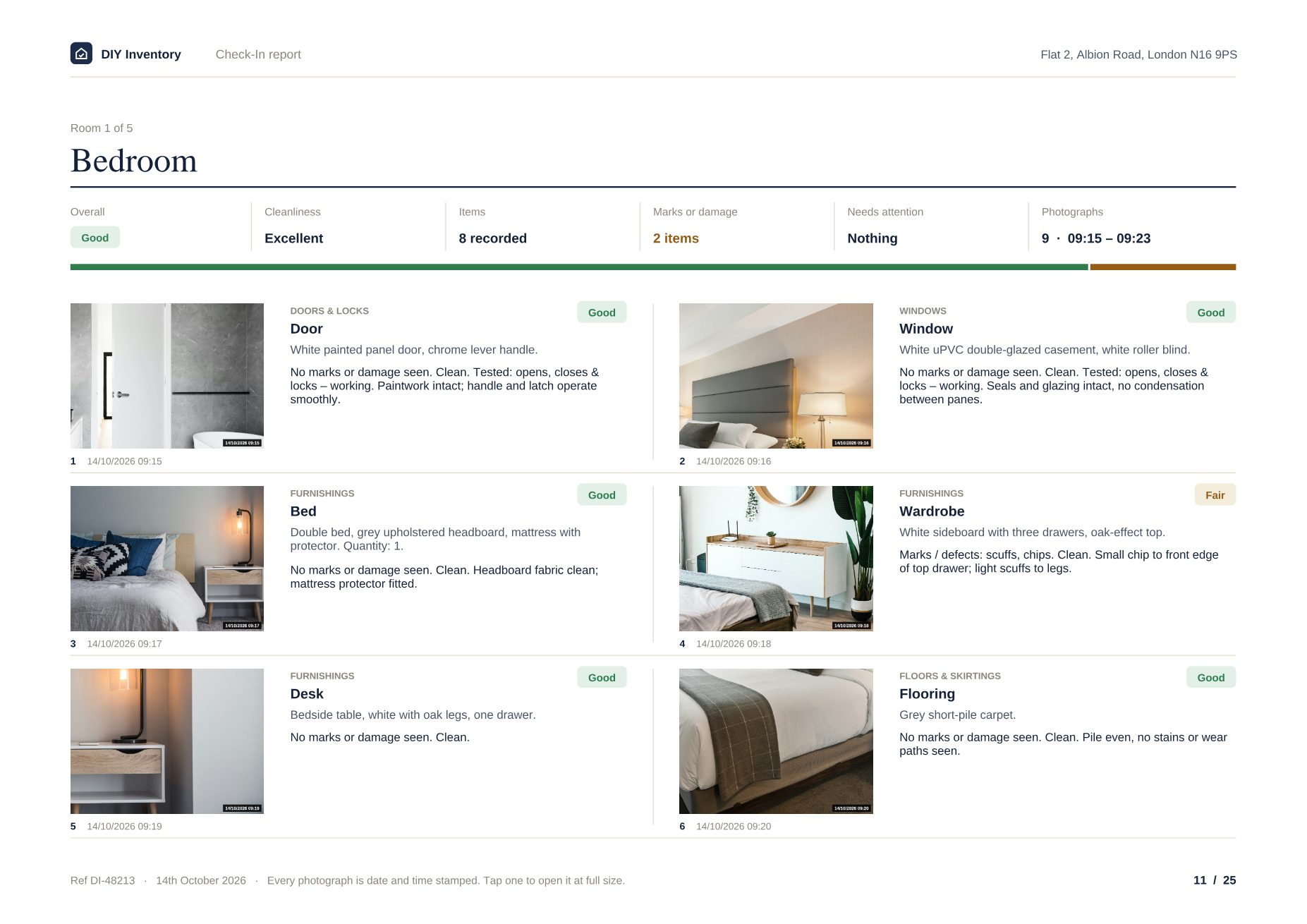Click the DIY Inventory house logo icon
The width and height of the screenshot is (1307, 924).
click(81, 54)
